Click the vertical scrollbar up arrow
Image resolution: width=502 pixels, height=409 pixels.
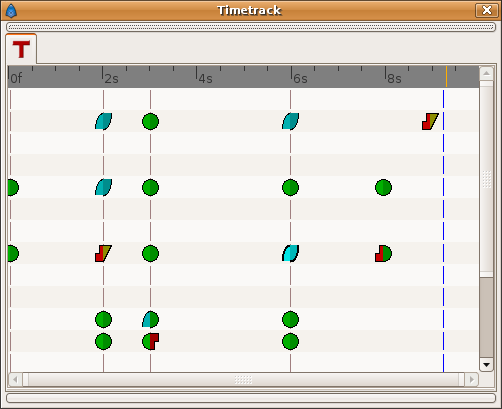point(486,73)
